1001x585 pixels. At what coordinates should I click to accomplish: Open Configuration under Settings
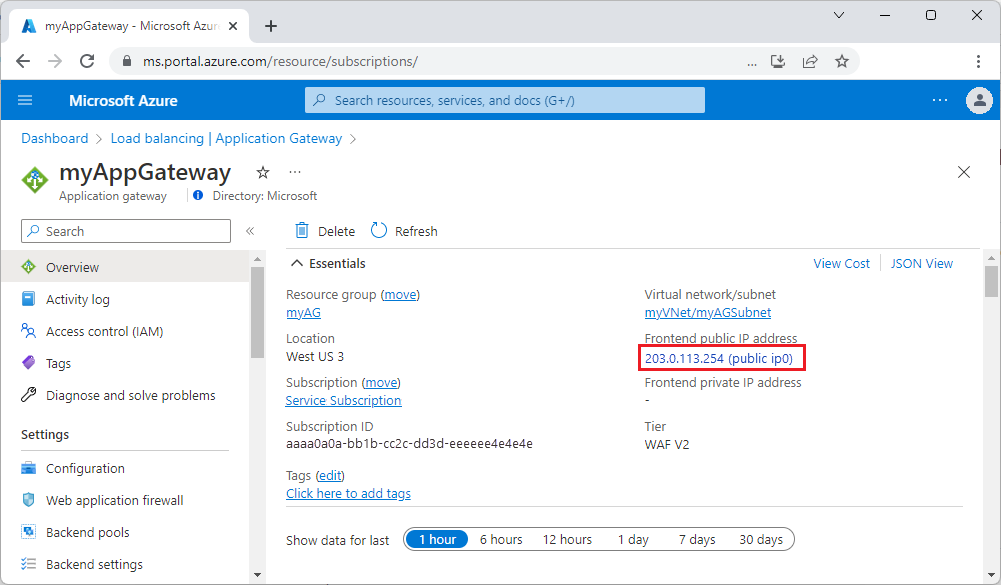coord(86,468)
